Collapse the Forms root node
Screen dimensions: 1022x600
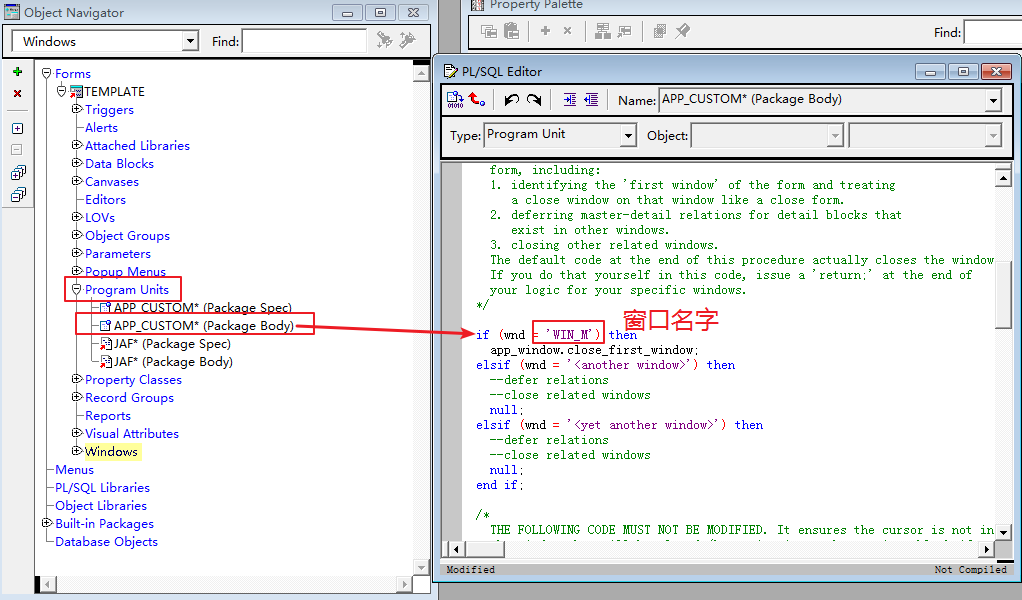[x=46, y=73]
